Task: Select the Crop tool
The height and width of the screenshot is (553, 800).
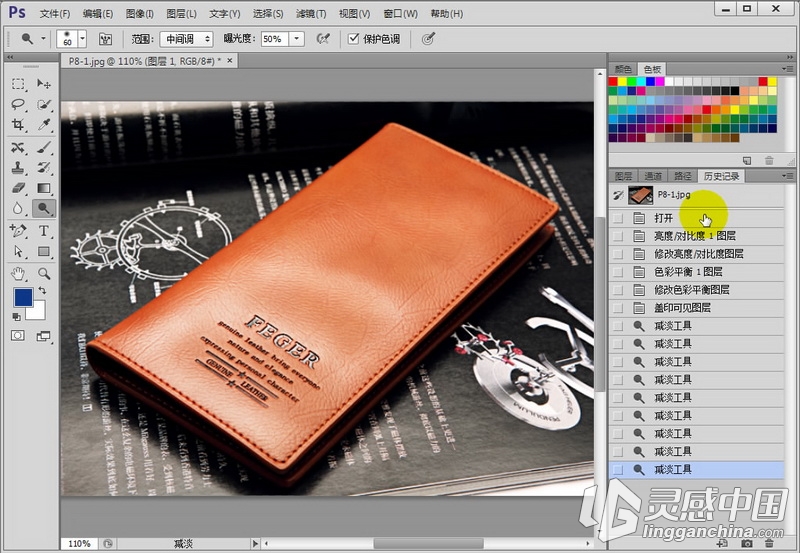Action: (18, 124)
